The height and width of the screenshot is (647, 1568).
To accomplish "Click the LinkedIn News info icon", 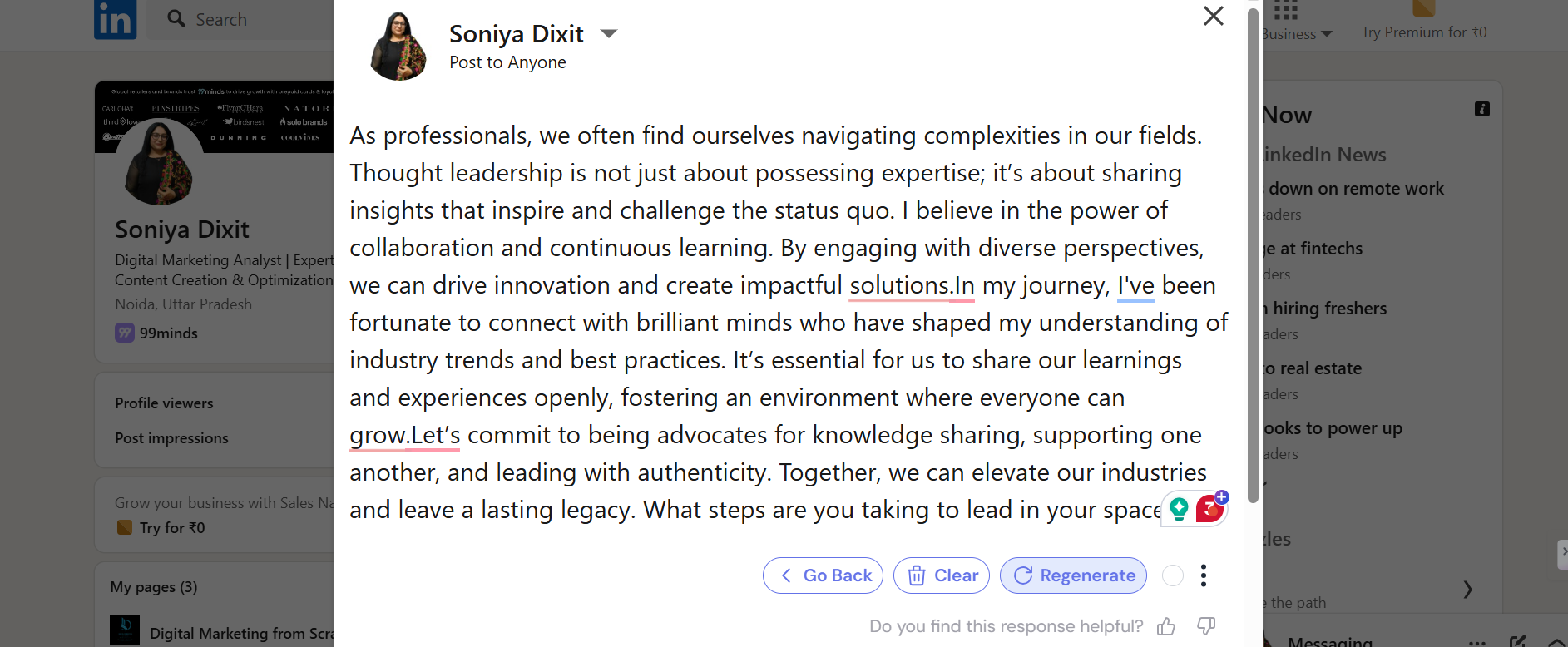I will (x=1482, y=109).
